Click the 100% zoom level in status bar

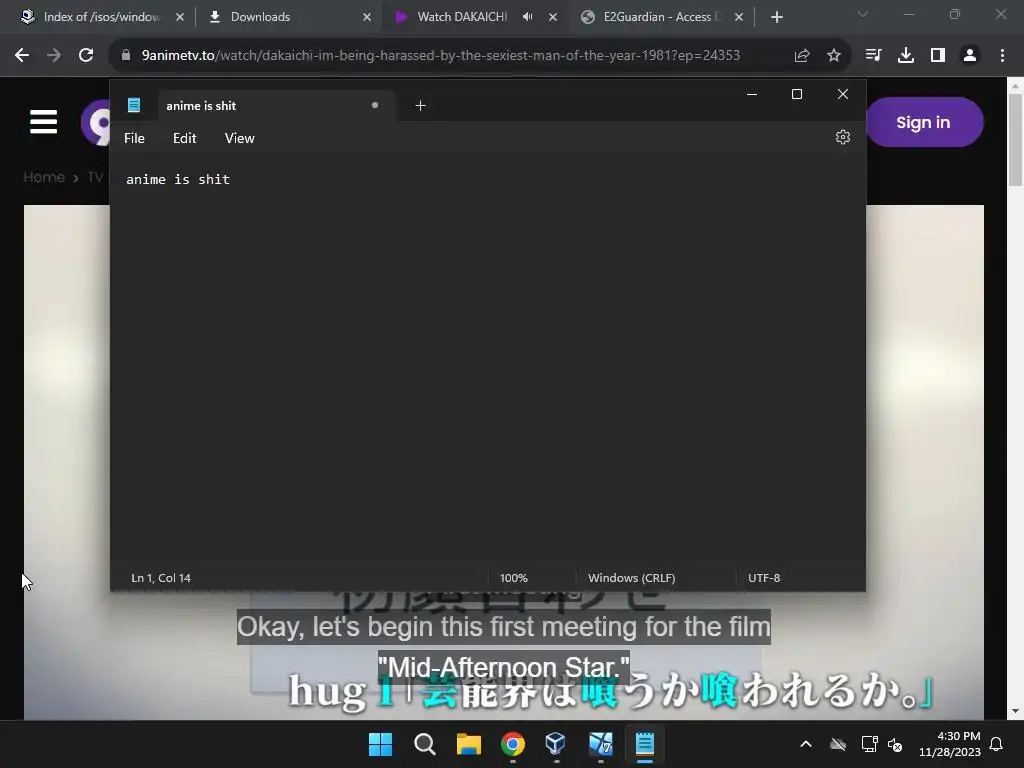(x=513, y=578)
